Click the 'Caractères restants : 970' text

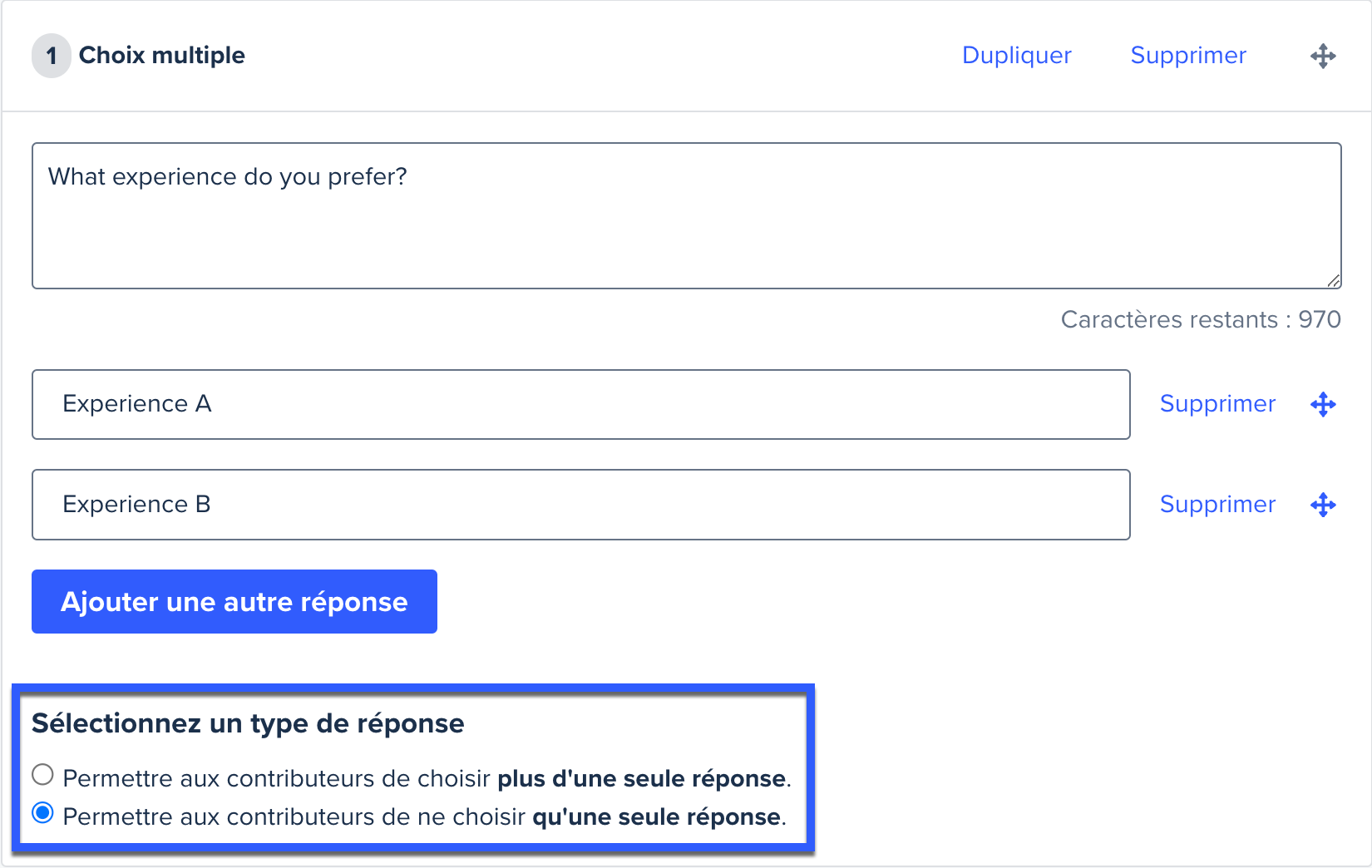tap(1201, 319)
